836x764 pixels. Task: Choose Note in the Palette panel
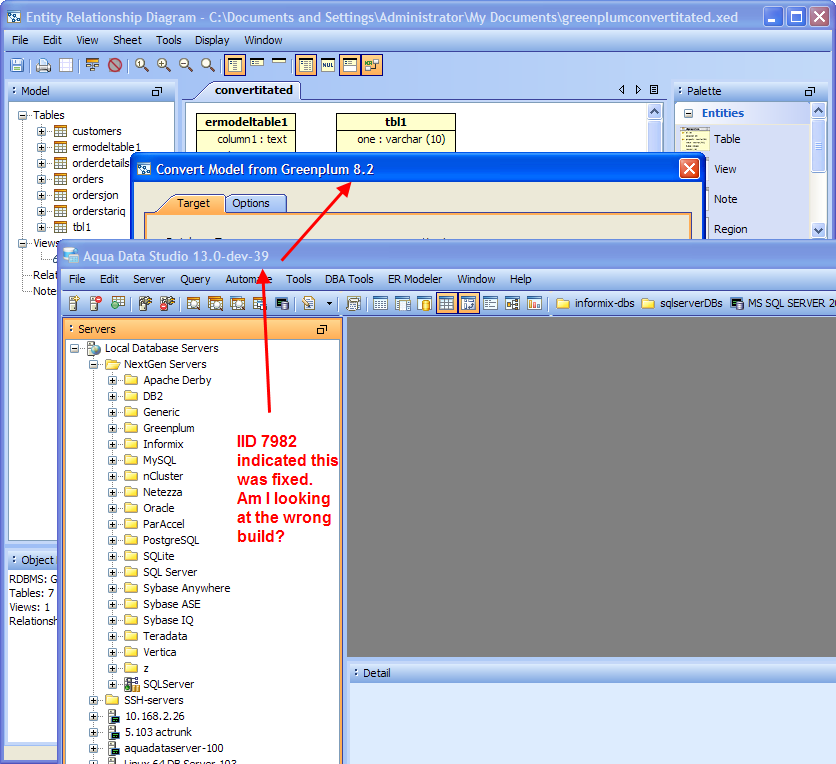(x=725, y=199)
